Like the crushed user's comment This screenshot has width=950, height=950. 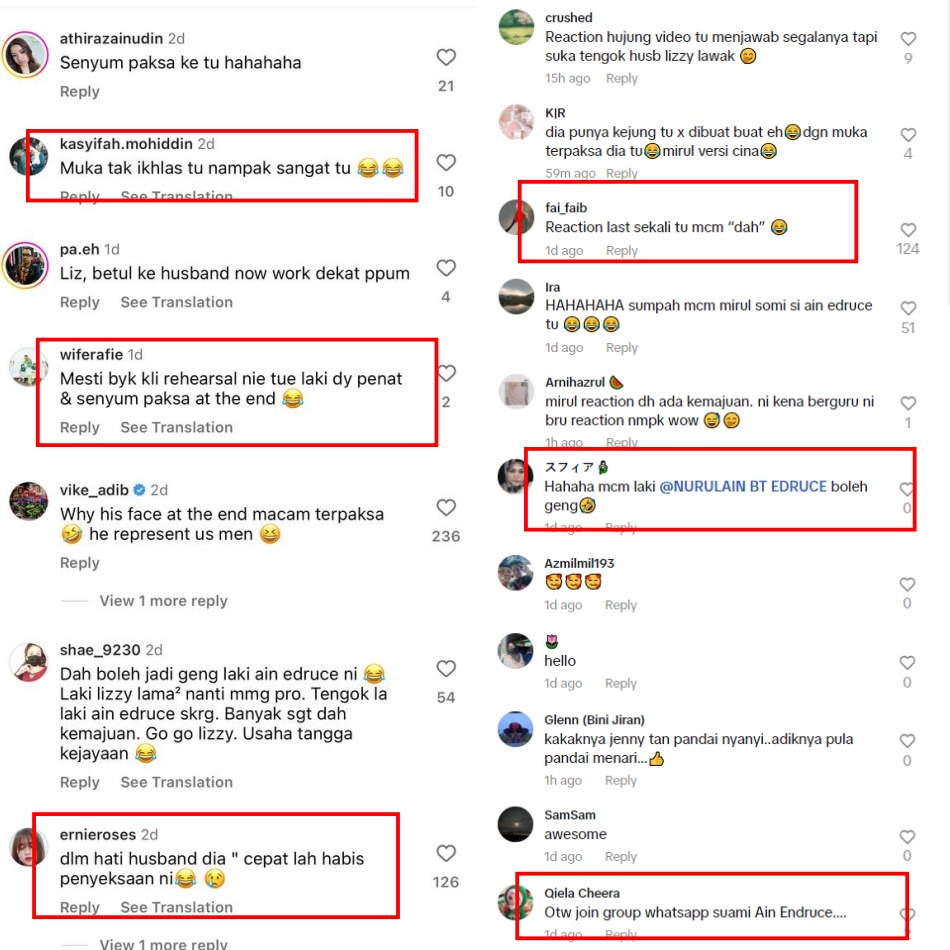click(x=908, y=39)
